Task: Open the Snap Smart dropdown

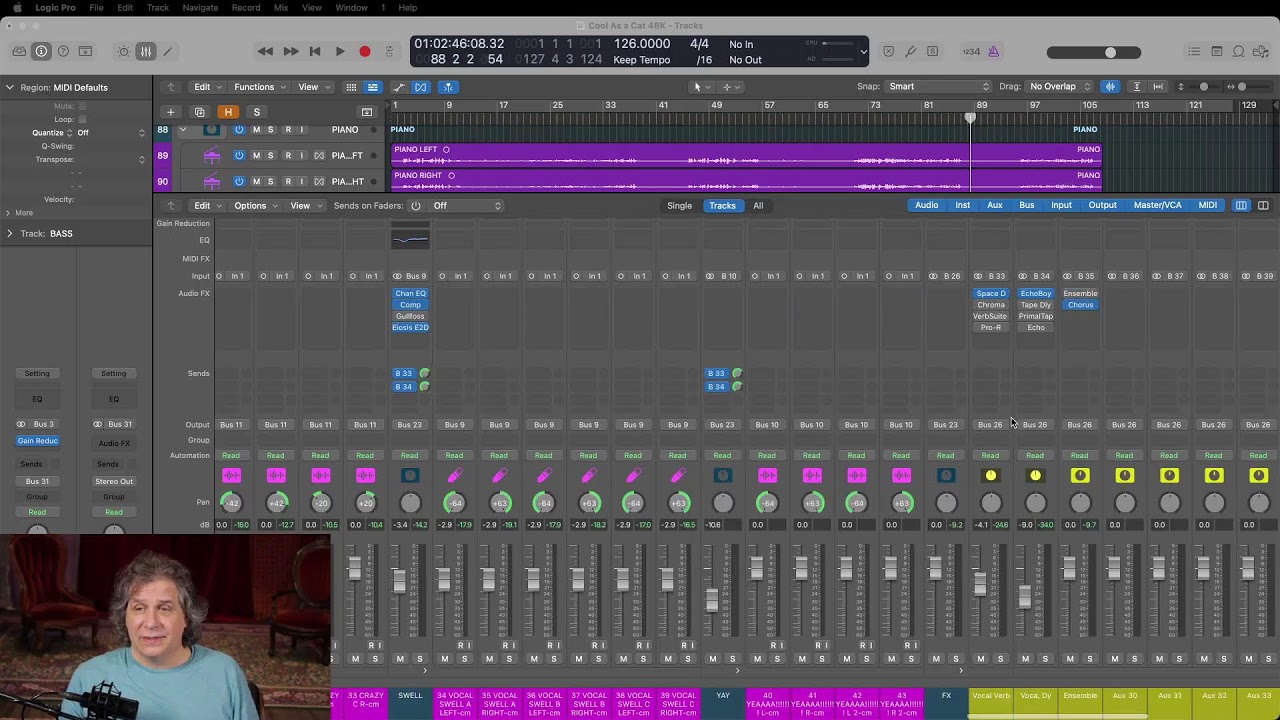Action: [939, 87]
